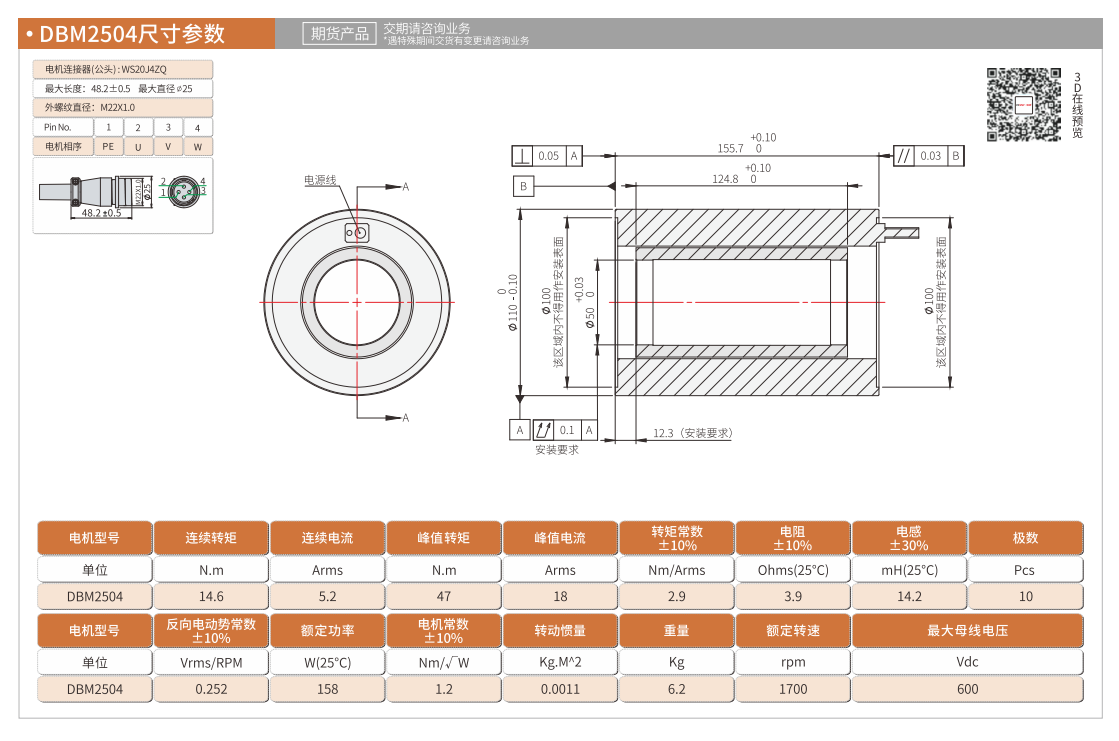Click the weight value 6.2

click(x=677, y=690)
